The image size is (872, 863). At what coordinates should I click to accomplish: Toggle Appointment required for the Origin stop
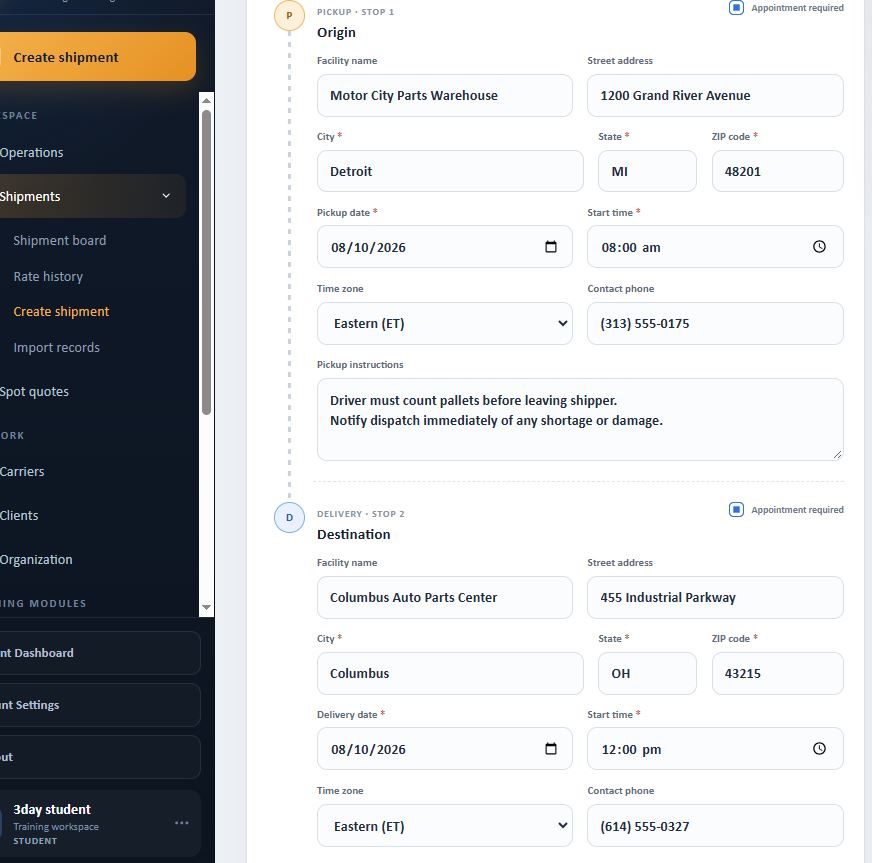point(736,8)
